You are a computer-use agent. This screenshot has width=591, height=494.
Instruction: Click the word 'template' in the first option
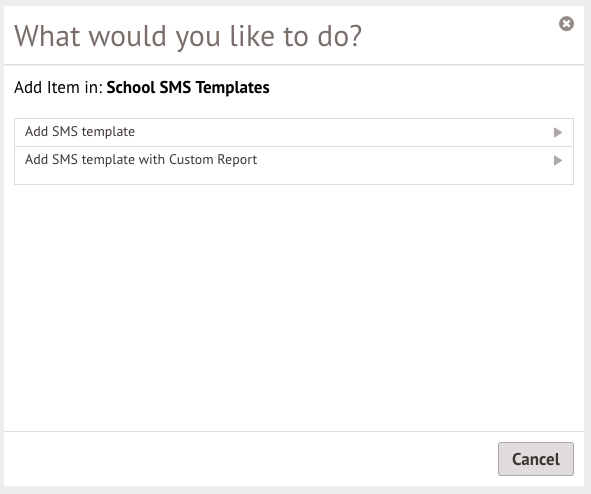coord(108,132)
